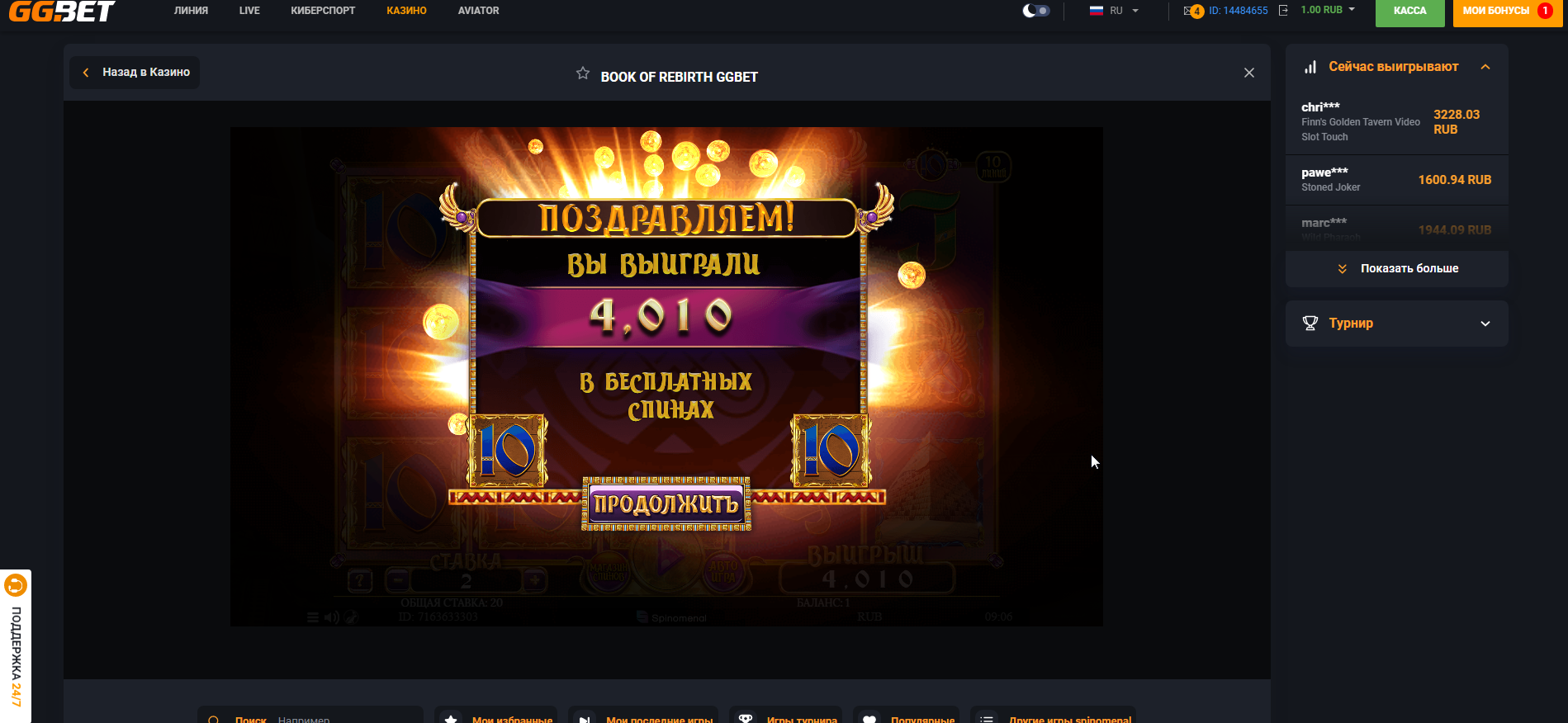Open Магазин Спинов spin shop button
Image resolution: width=1568 pixels, height=723 pixels.
[608, 573]
